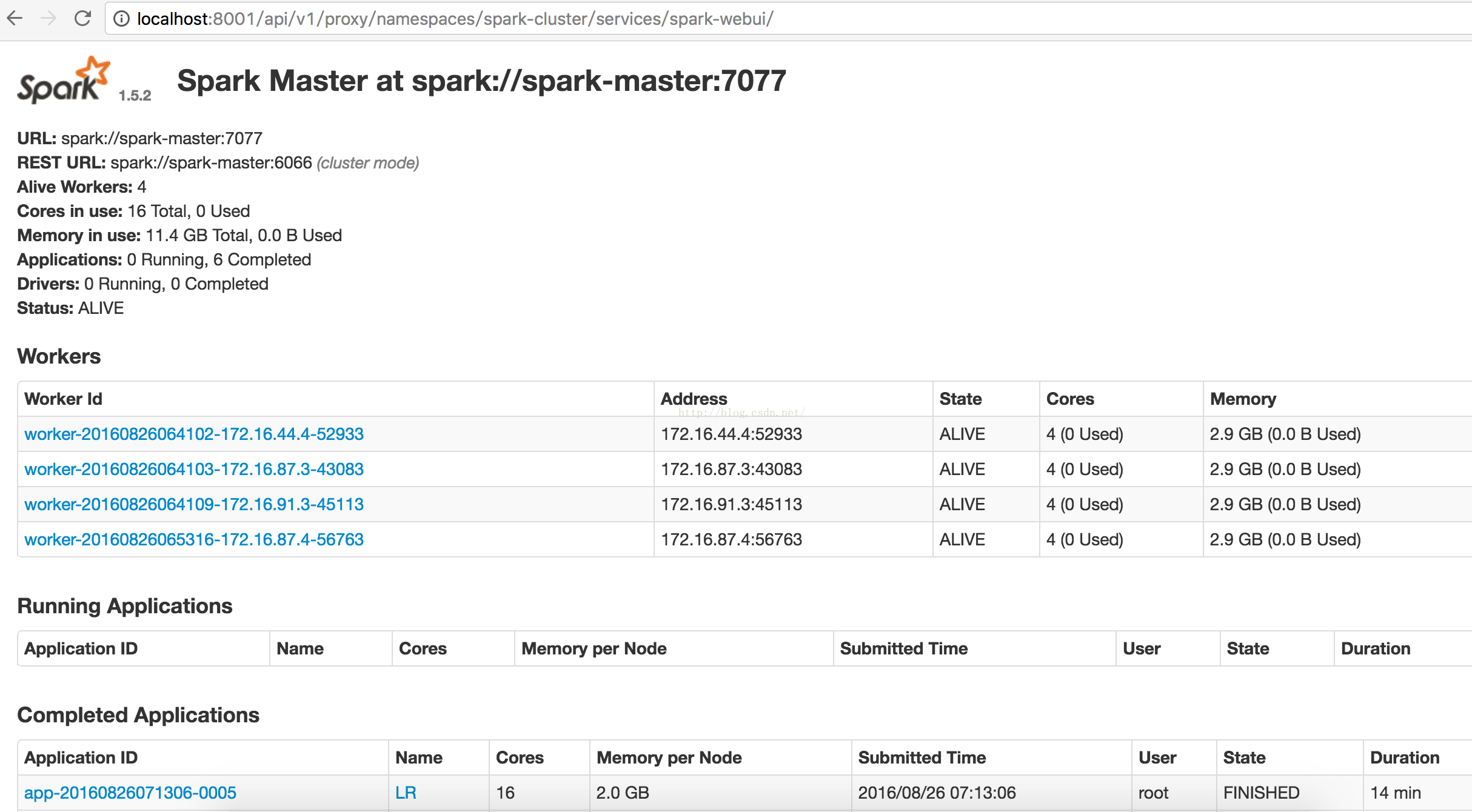Image resolution: width=1472 pixels, height=812 pixels.
Task: Click the browser forward arrow
Action: [x=49, y=19]
